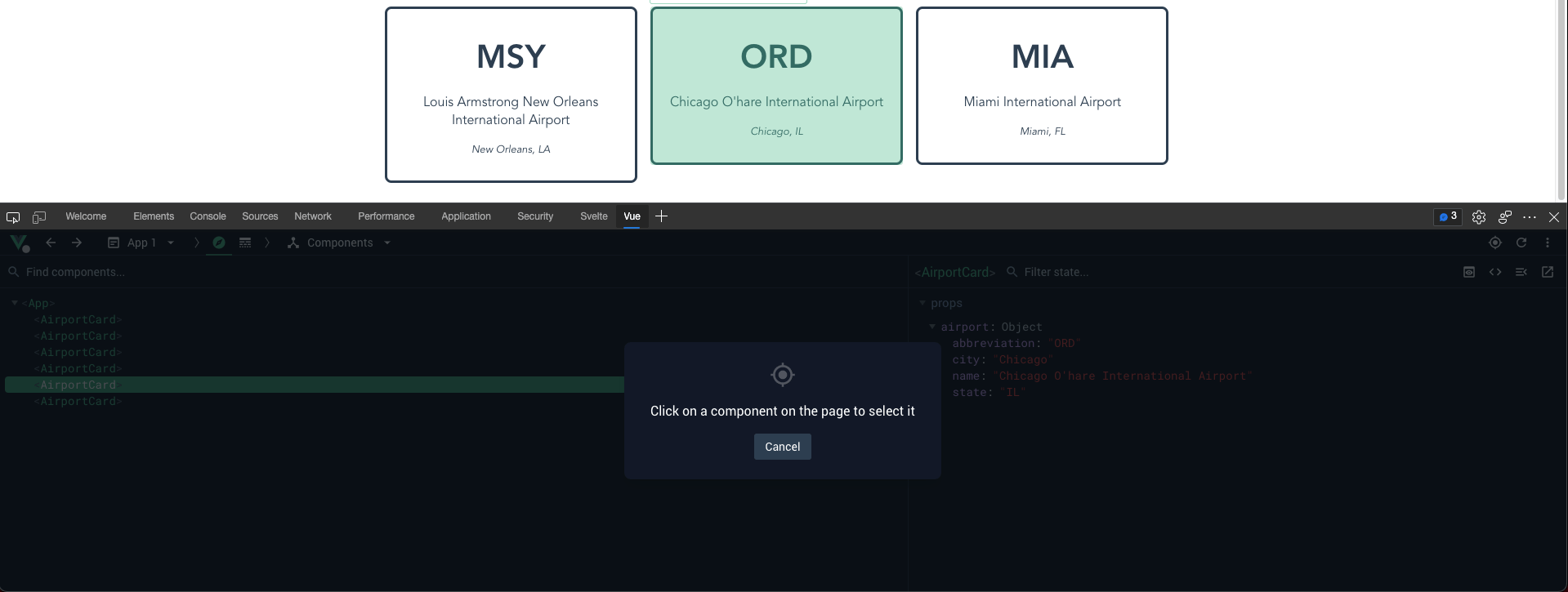Click the scroll to component eye icon
The width and height of the screenshot is (1568, 592).
[1469, 272]
